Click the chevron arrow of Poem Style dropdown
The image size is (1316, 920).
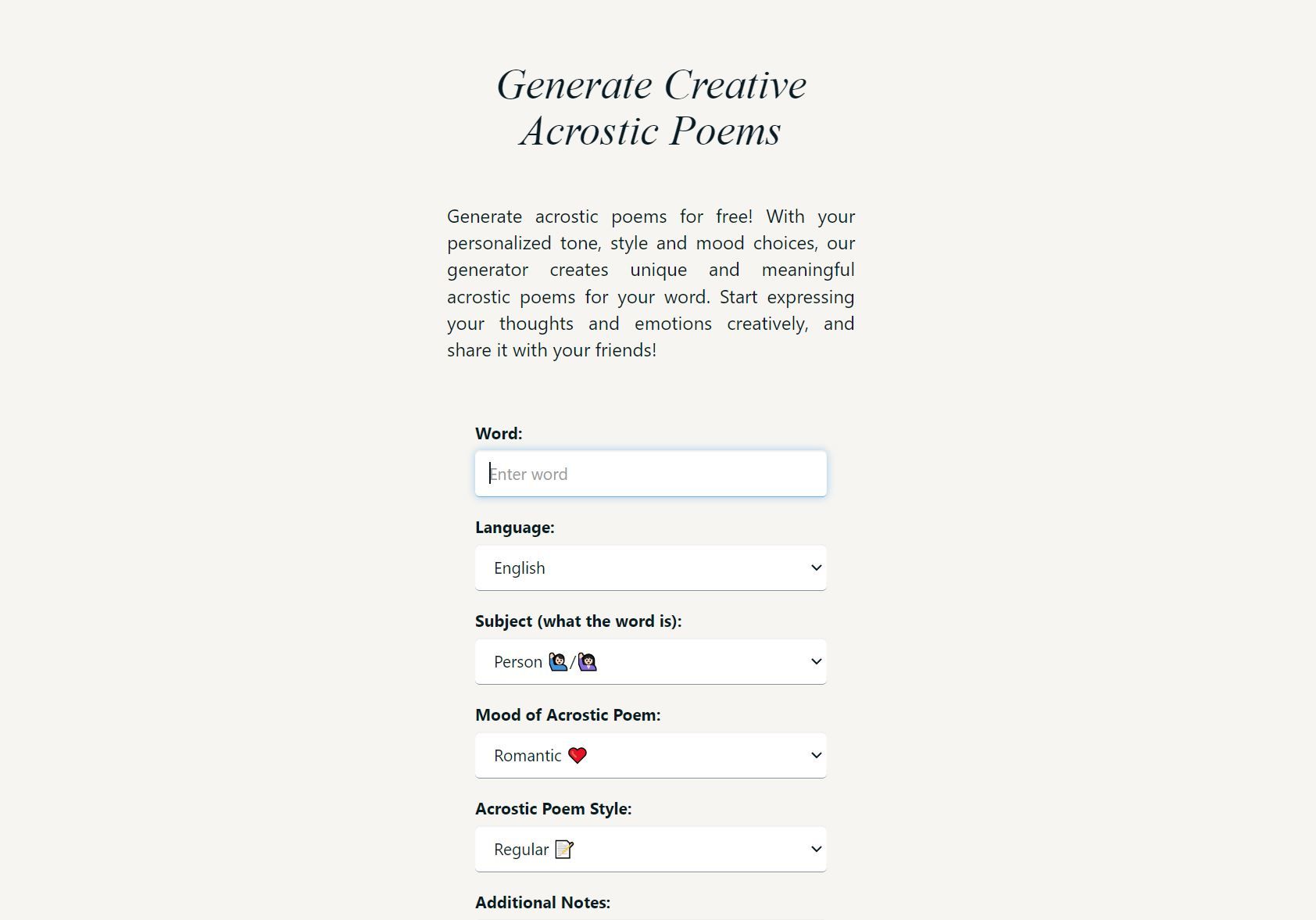click(817, 849)
